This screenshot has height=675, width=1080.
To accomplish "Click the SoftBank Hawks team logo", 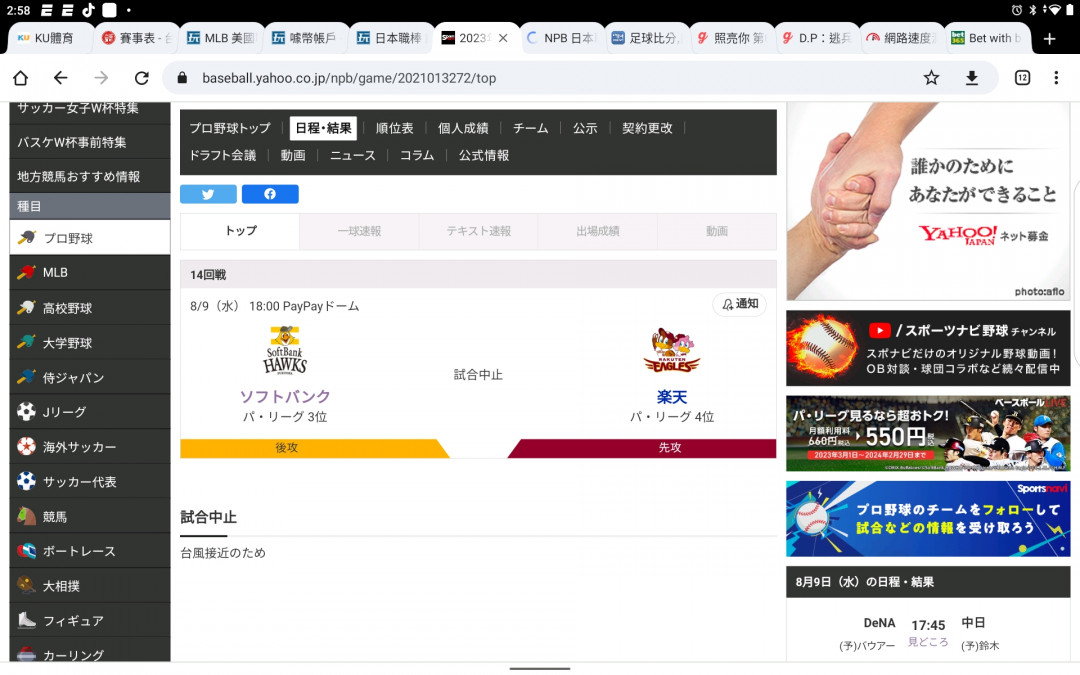I will [x=284, y=350].
